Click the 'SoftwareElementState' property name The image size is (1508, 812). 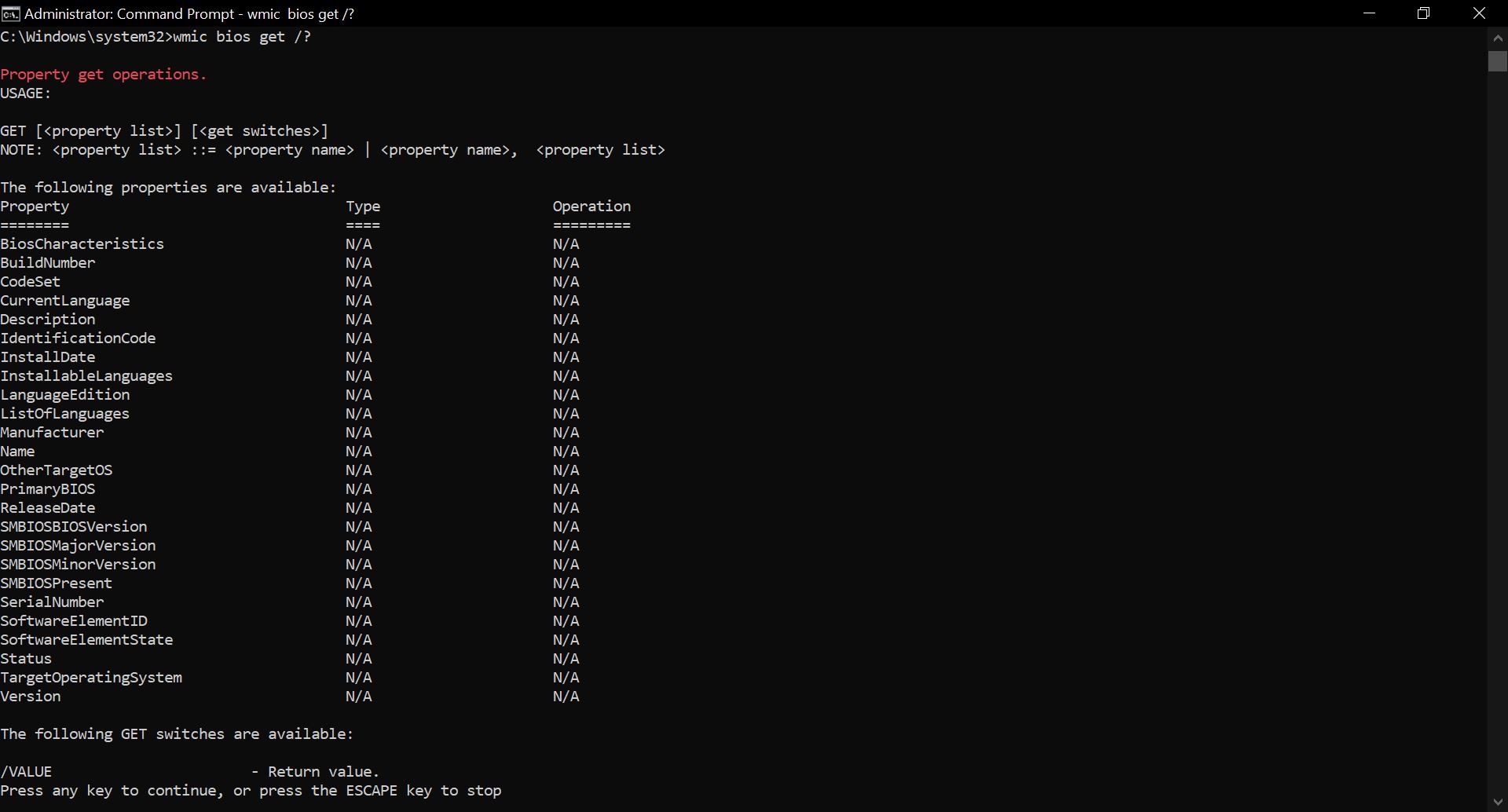coord(86,640)
